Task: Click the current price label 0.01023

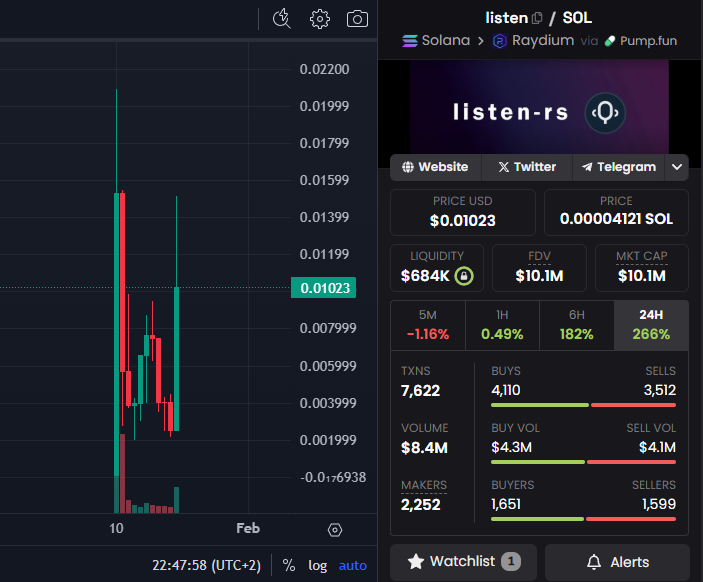Action: pyautogui.click(x=324, y=288)
